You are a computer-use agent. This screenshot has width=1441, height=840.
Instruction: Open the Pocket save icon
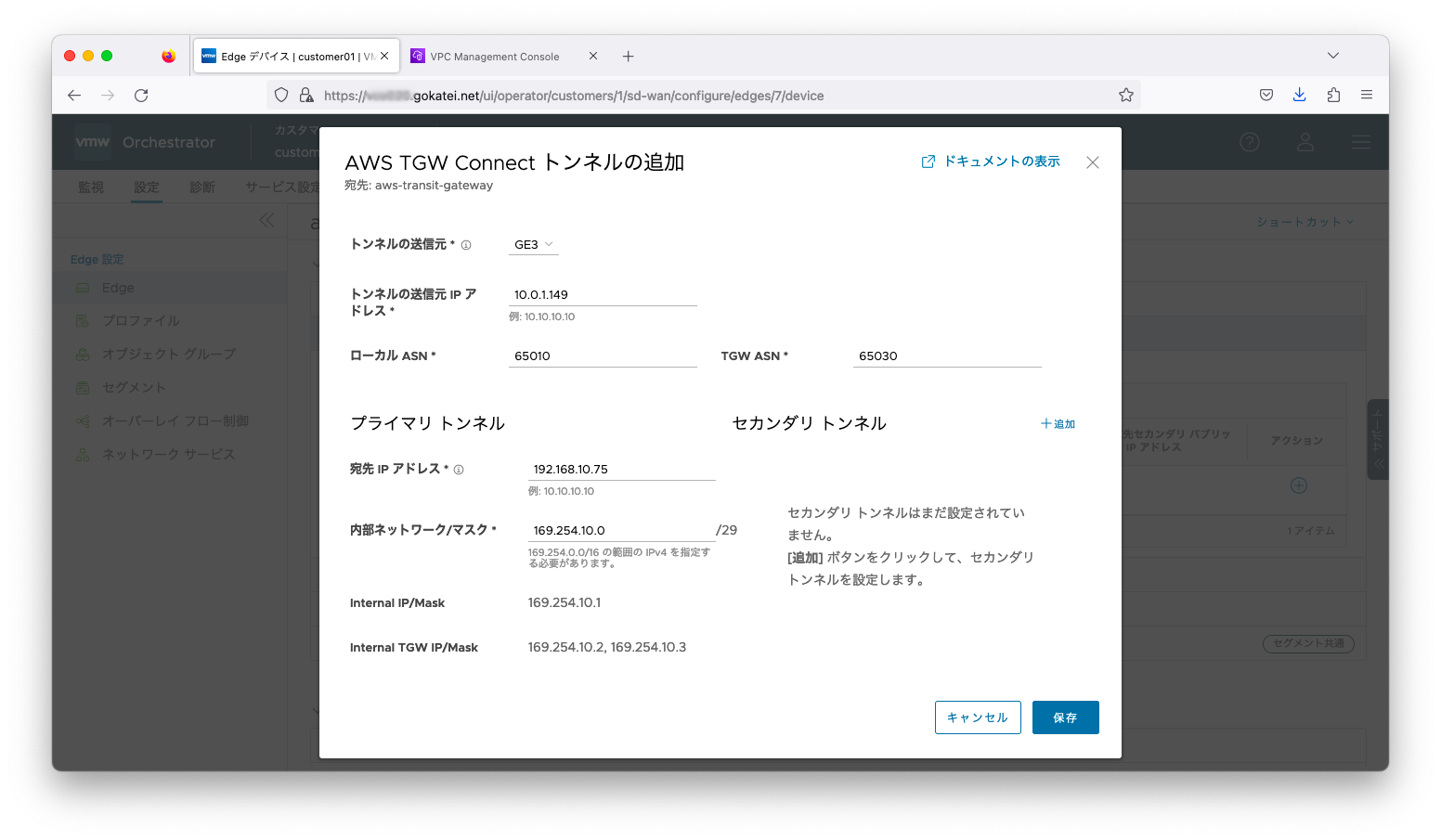pos(1266,95)
